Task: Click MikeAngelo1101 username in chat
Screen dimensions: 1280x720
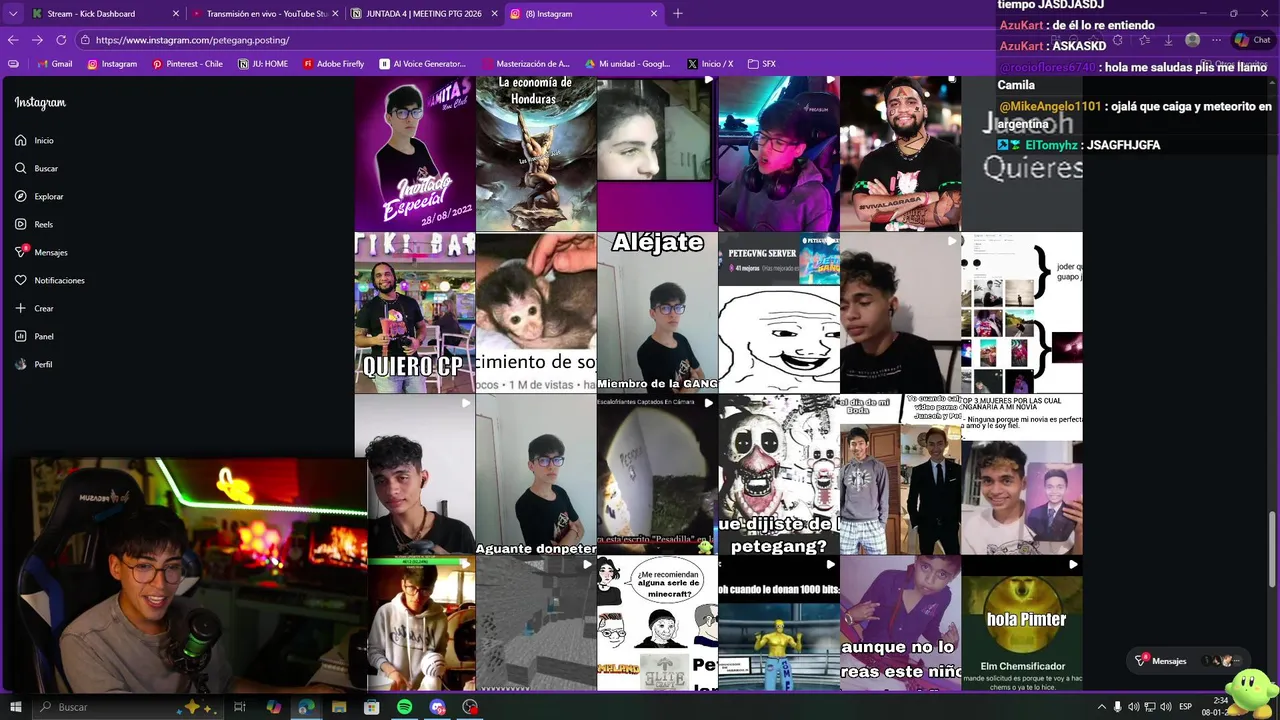Action: 1049,106
